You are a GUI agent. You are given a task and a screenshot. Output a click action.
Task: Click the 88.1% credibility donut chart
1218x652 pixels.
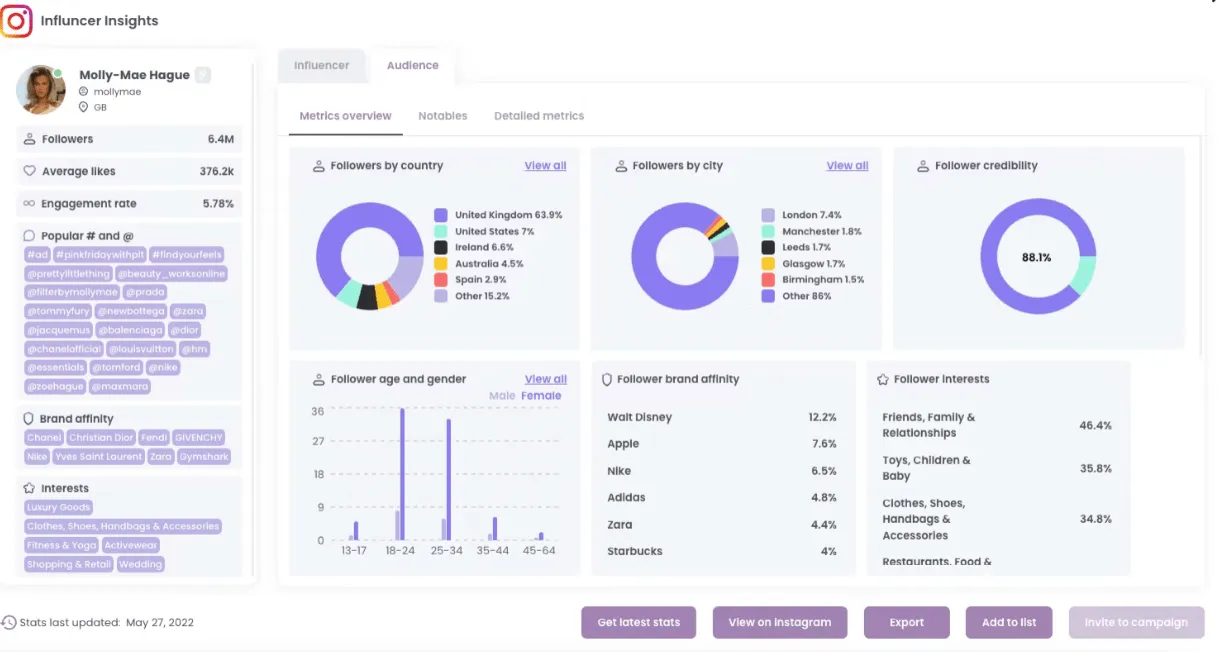pos(1037,257)
